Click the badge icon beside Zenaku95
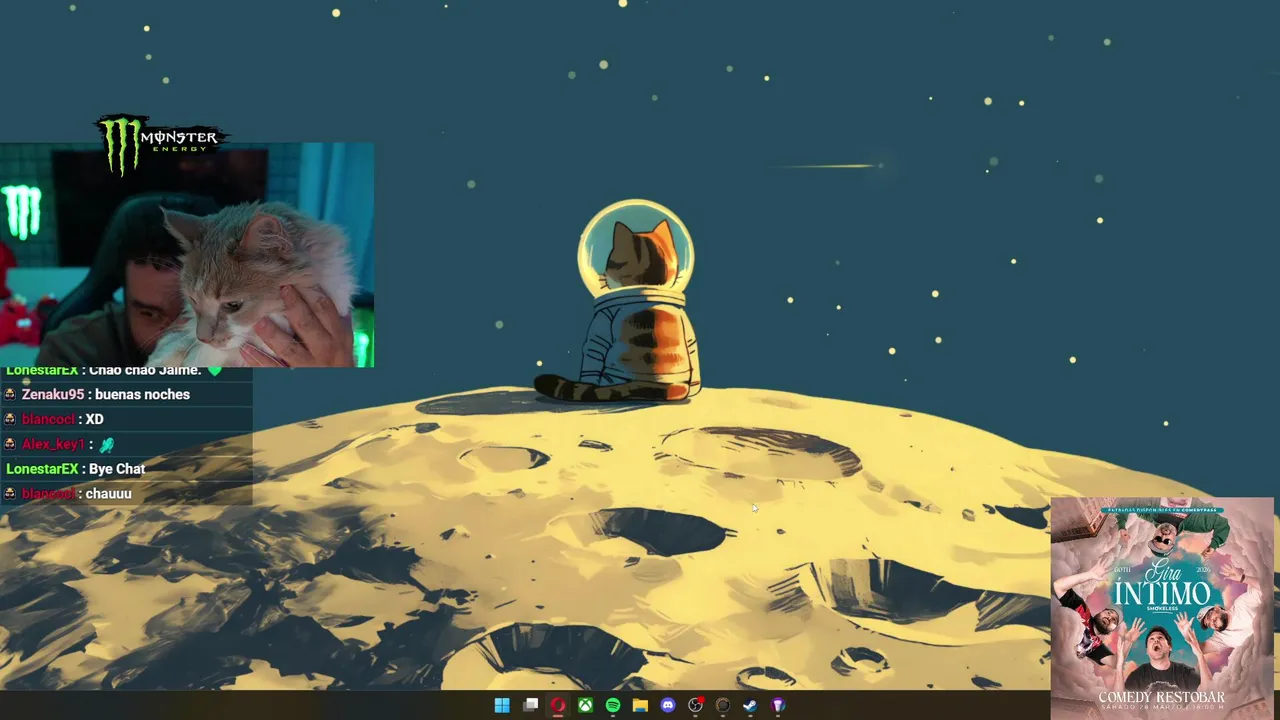The image size is (1280, 720). pyautogui.click(x=10, y=394)
